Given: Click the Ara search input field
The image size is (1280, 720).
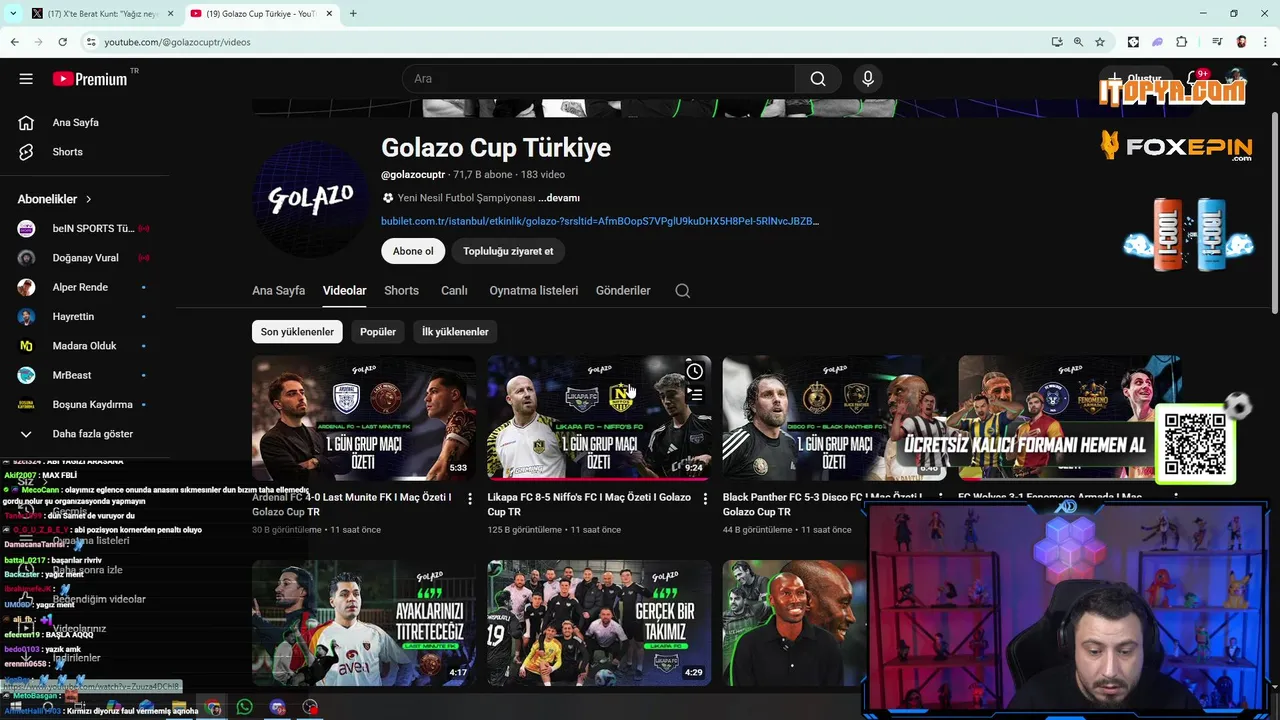Looking at the screenshot, I should pyautogui.click(x=598, y=79).
